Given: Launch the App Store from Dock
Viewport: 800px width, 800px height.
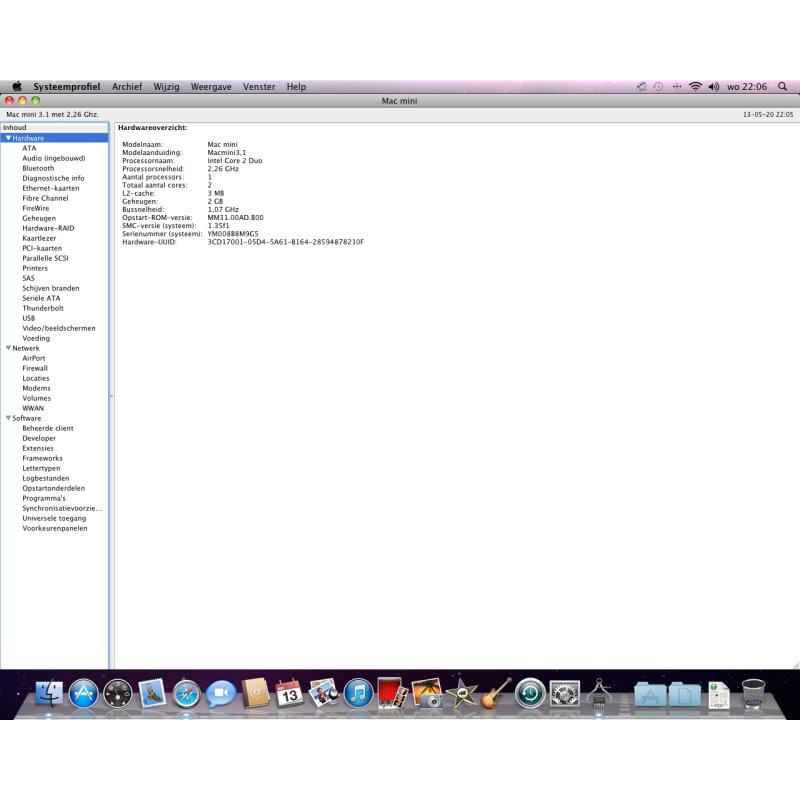Looking at the screenshot, I should [x=83, y=693].
